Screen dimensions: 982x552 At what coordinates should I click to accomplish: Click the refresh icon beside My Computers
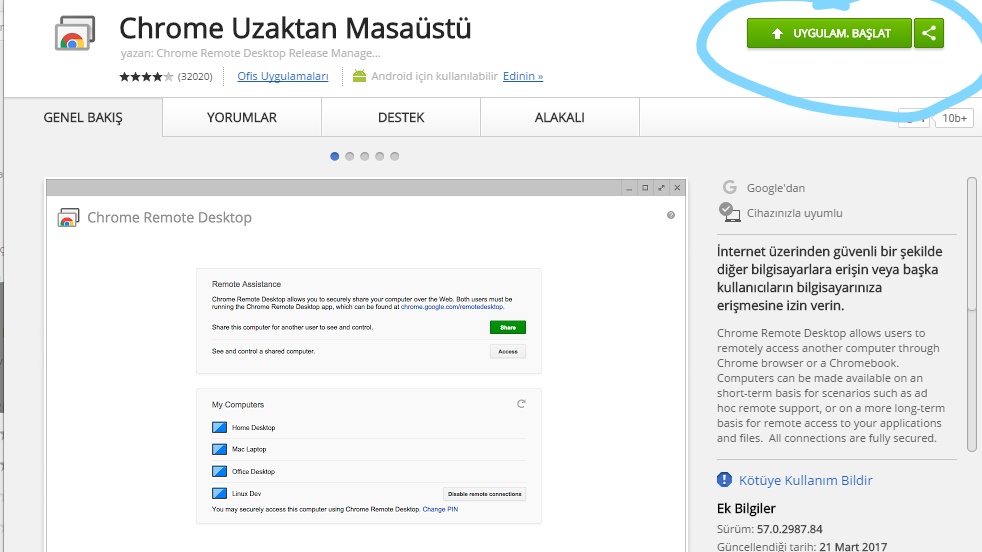pos(521,404)
